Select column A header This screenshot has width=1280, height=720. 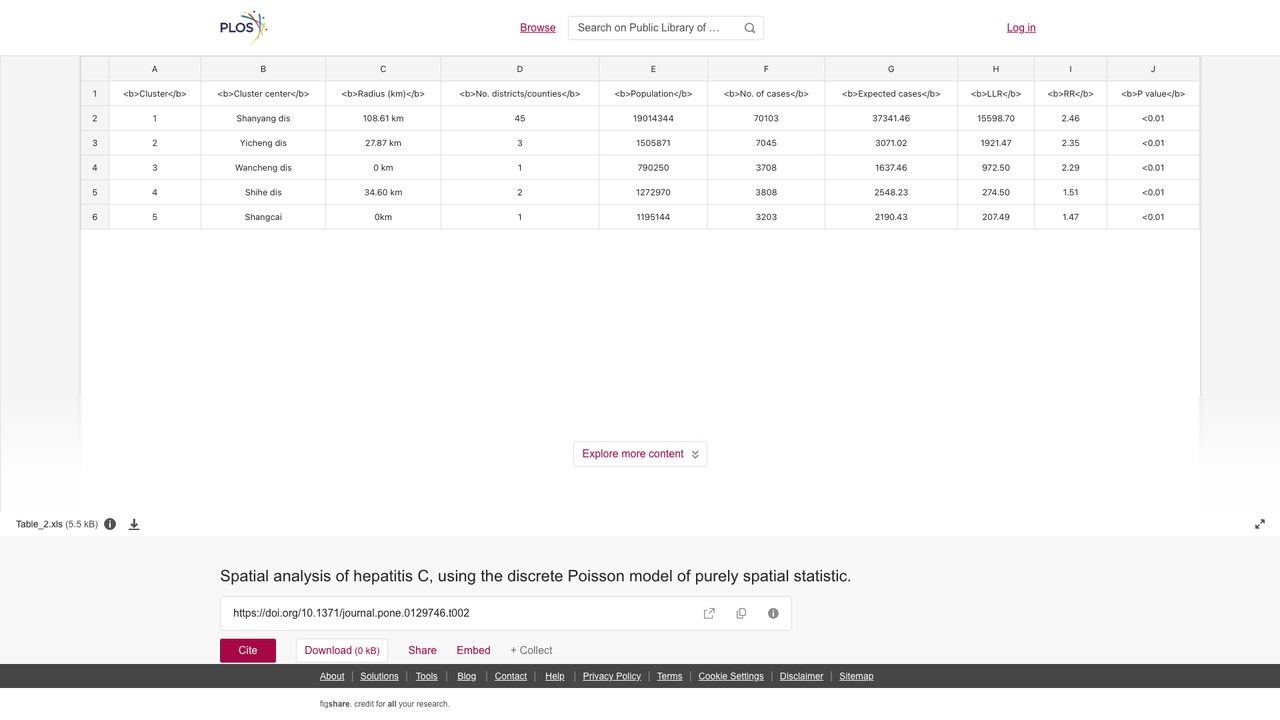155,69
